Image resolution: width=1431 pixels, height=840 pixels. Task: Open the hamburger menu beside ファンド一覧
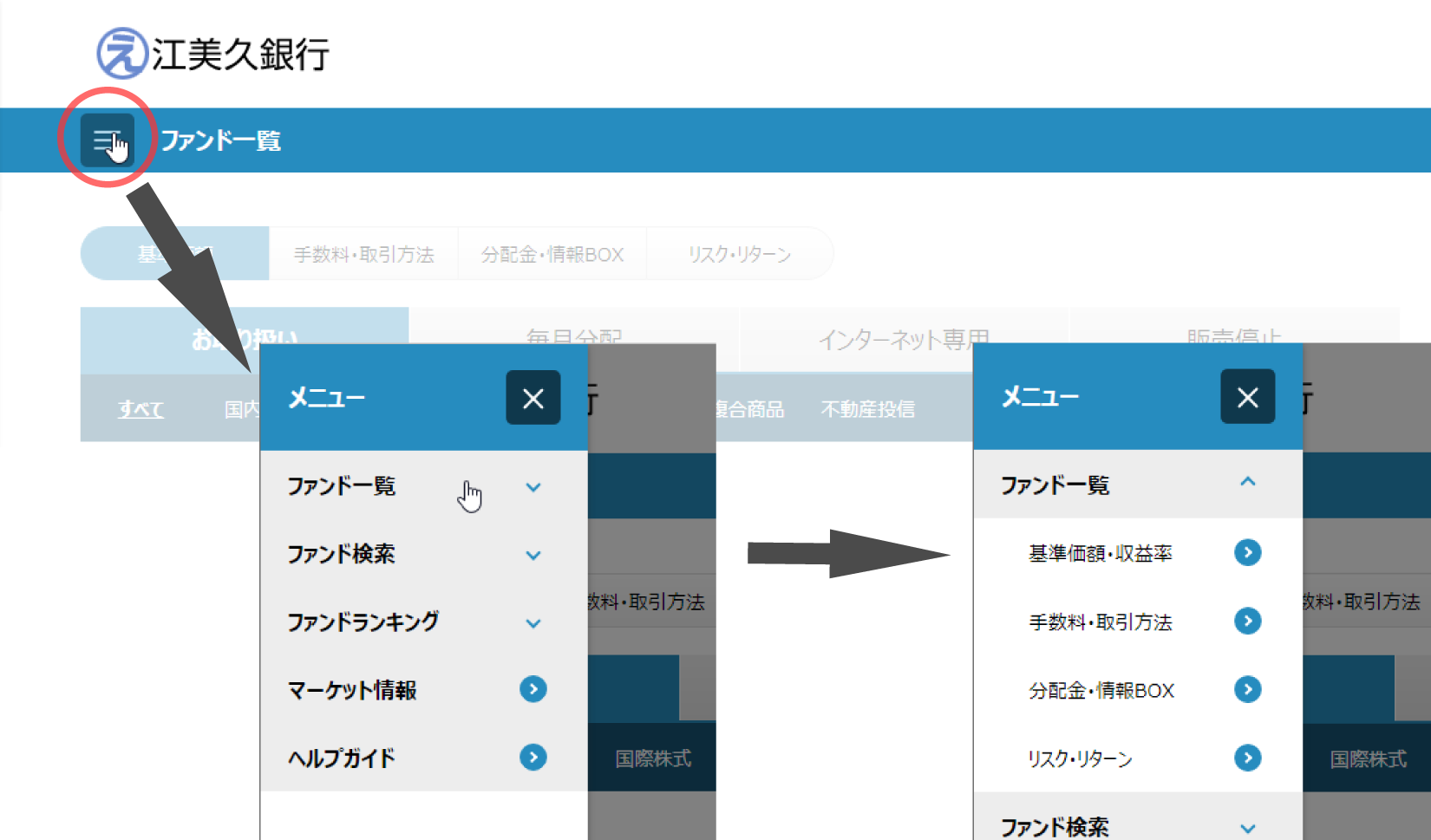tap(108, 140)
